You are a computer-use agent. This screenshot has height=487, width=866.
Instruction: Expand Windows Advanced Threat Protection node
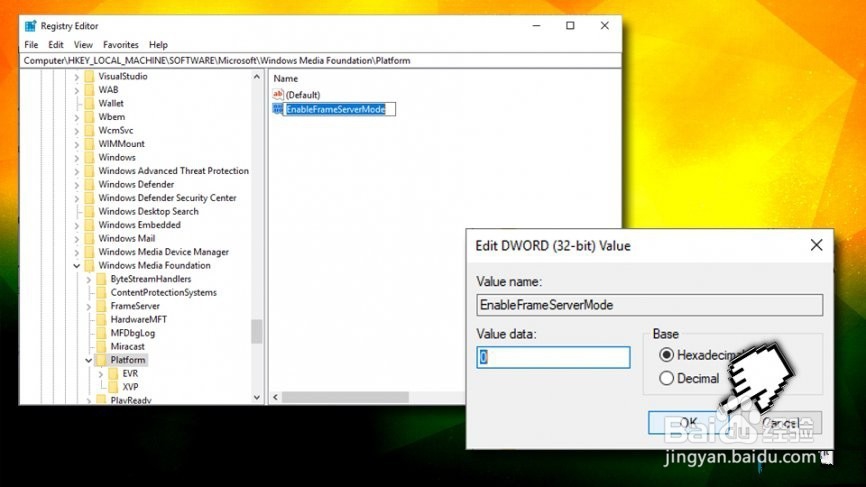point(77,171)
